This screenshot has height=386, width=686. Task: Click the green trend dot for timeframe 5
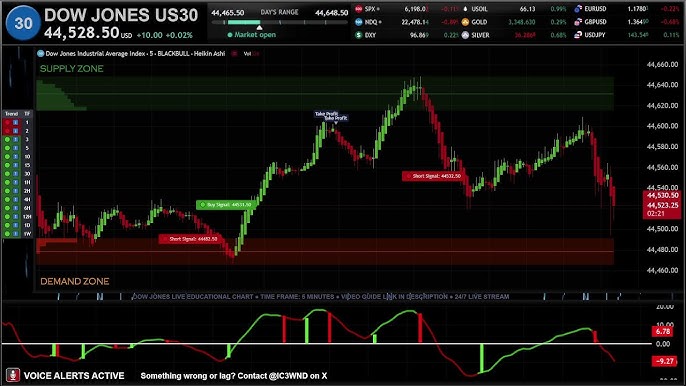7,148
